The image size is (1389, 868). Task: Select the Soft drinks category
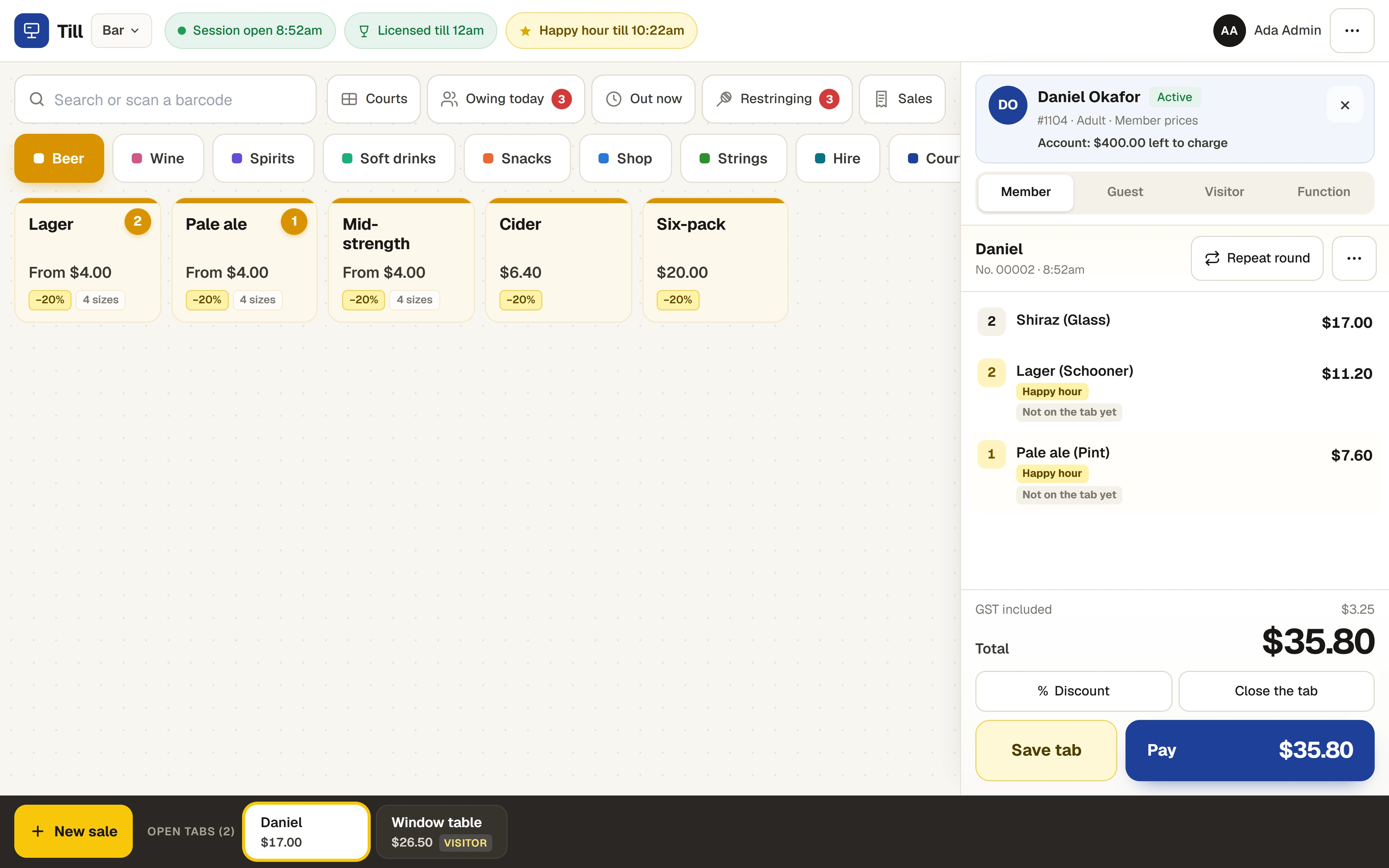click(389, 158)
